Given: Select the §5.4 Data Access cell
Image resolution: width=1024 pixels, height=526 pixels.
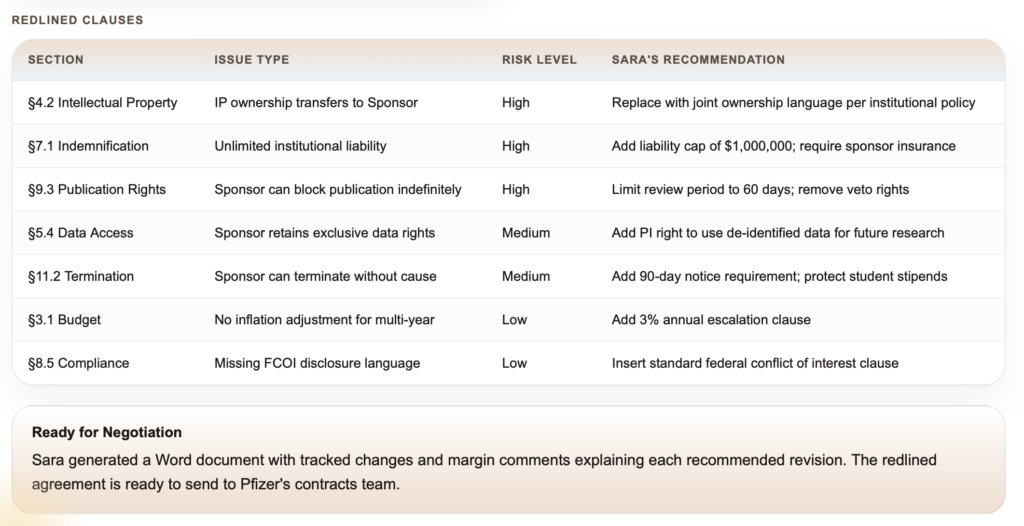Looking at the screenshot, I should point(81,233).
